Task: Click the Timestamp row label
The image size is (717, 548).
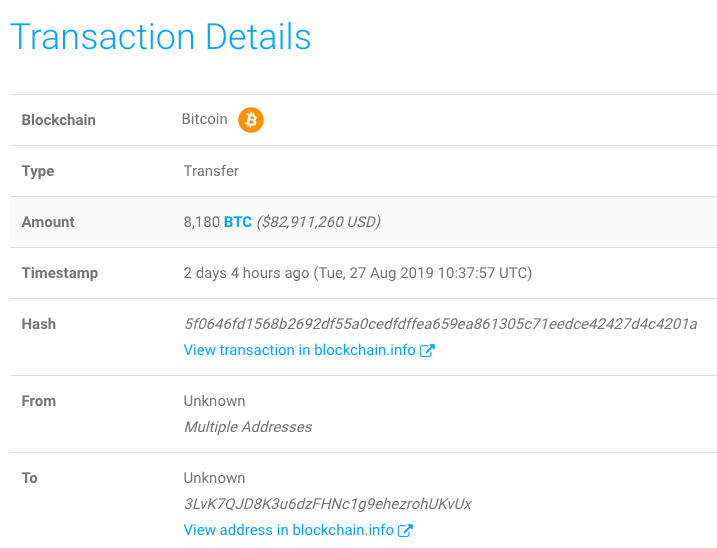Action: pos(60,273)
